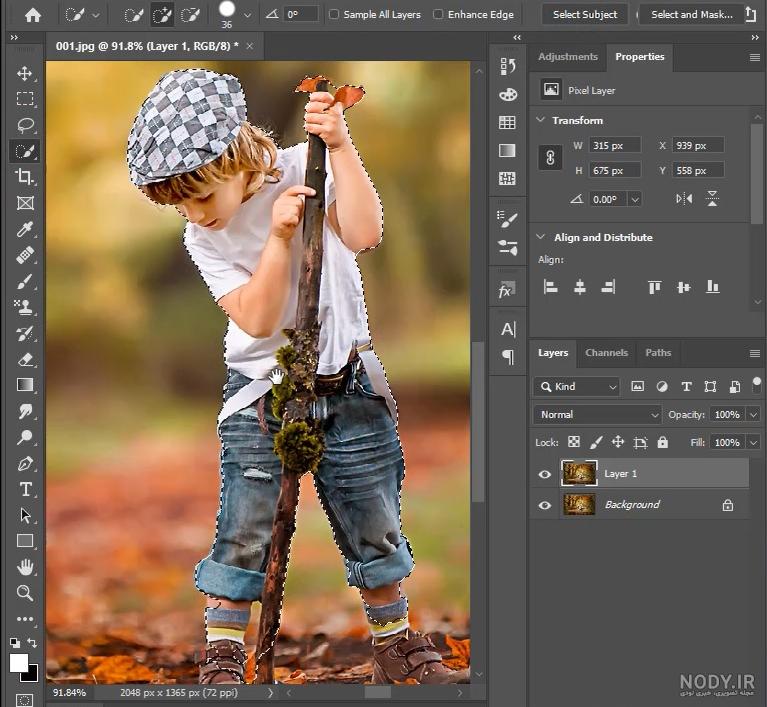Click the Home icon in options bar
767x707 pixels.
(33, 15)
